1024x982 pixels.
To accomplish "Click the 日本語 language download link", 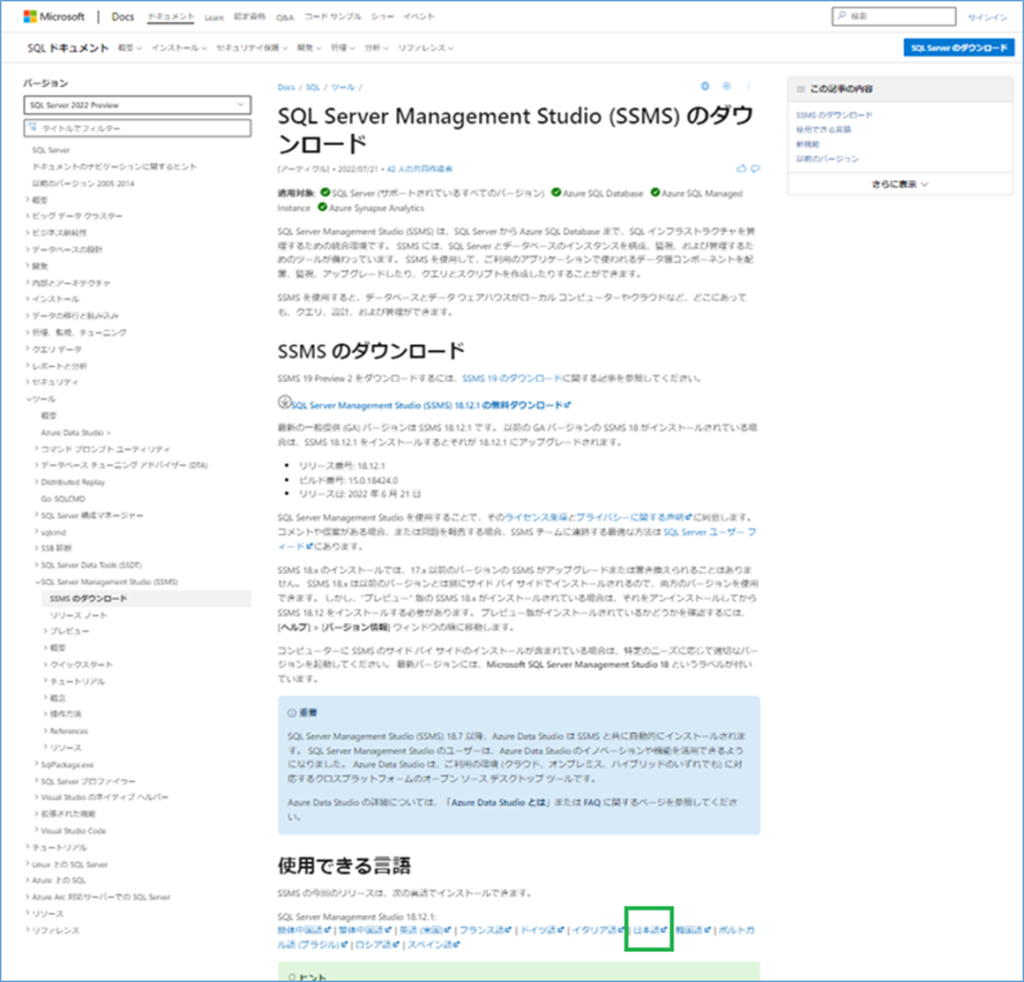I will coord(650,930).
